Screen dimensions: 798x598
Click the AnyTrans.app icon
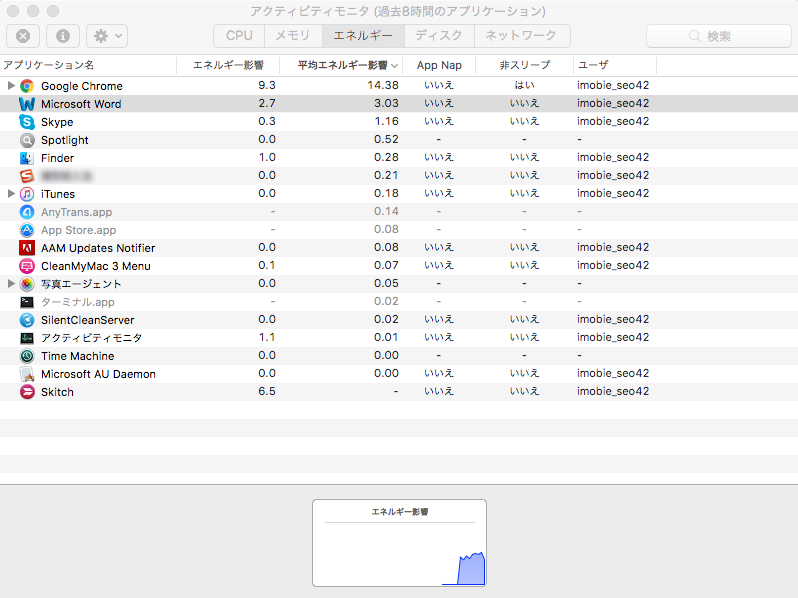[27, 212]
